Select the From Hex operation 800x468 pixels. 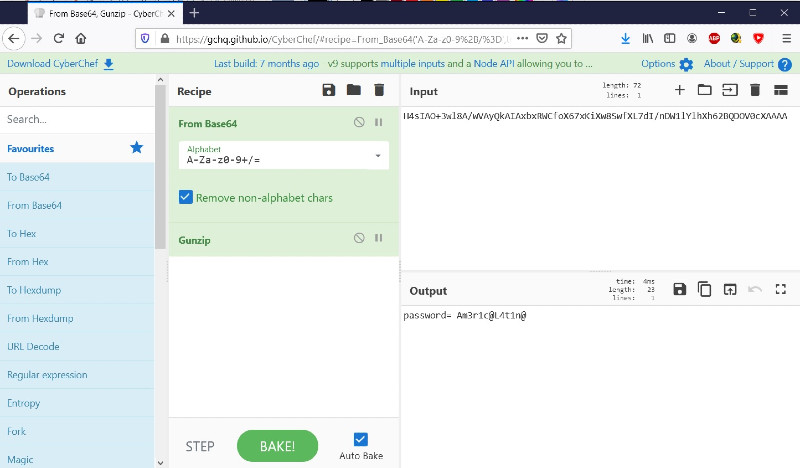tap(77, 261)
